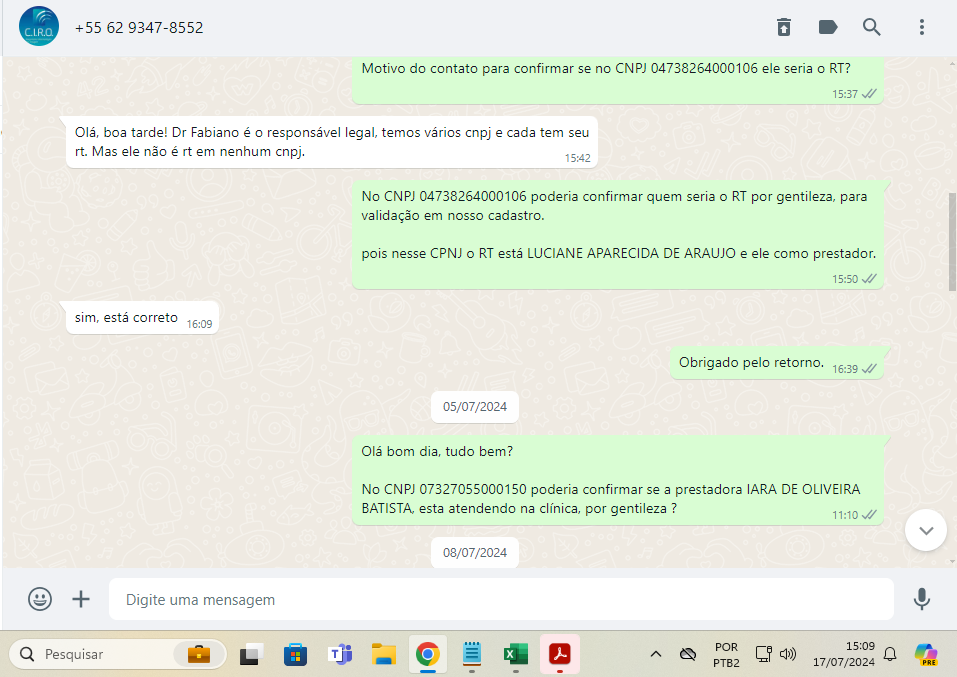Open the three-dot chat menu

(922, 27)
